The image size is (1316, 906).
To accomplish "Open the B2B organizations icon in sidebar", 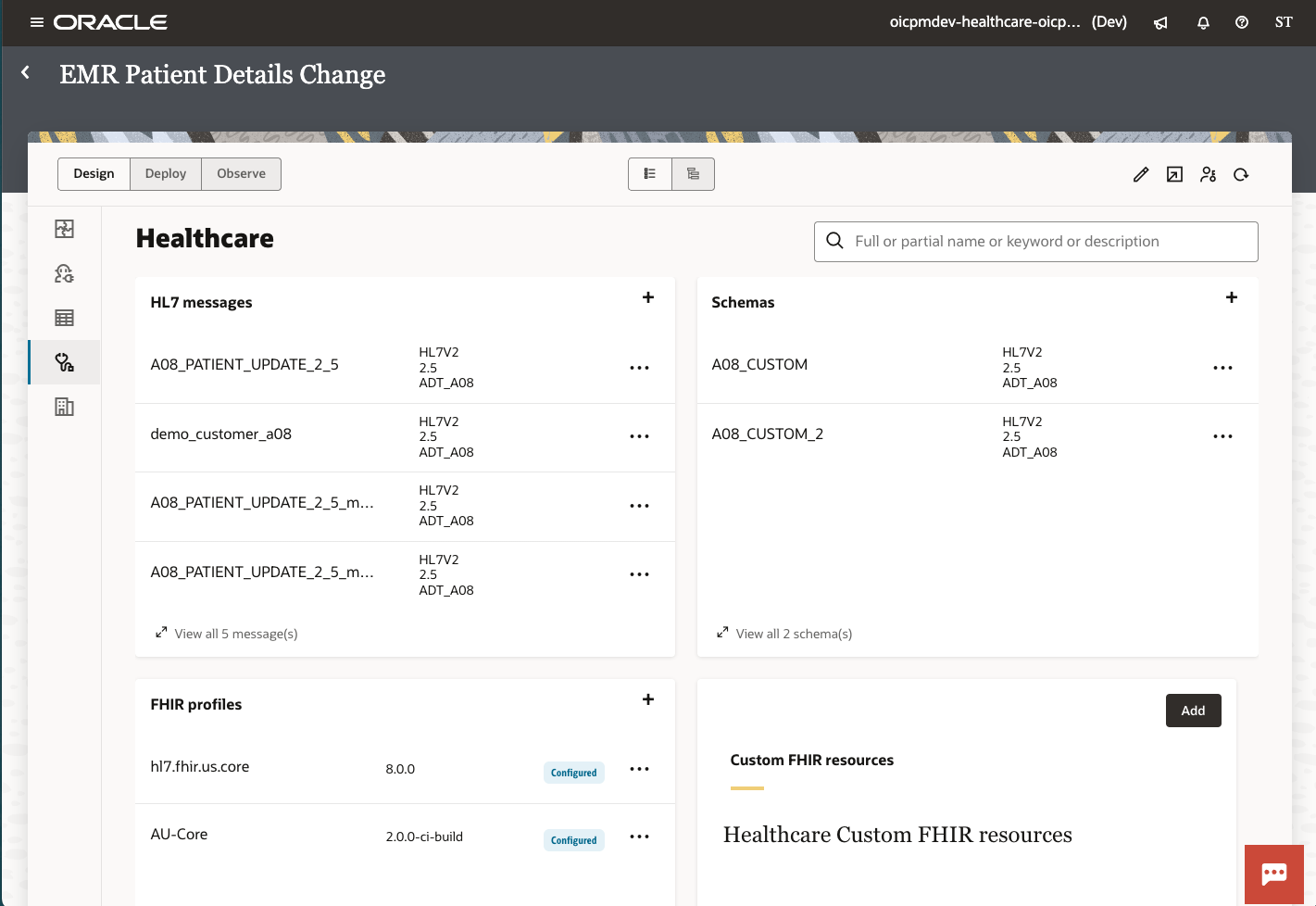I will (64, 406).
